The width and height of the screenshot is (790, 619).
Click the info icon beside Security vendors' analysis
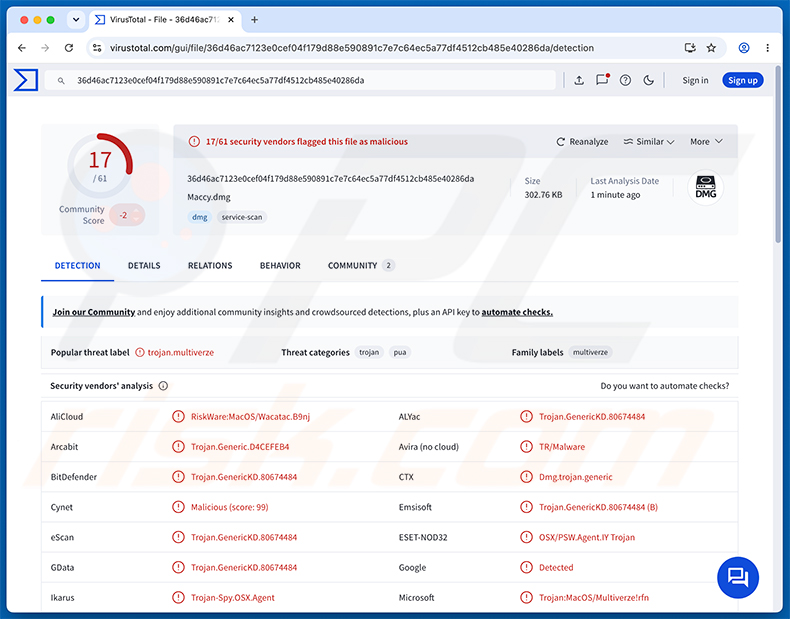point(163,386)
